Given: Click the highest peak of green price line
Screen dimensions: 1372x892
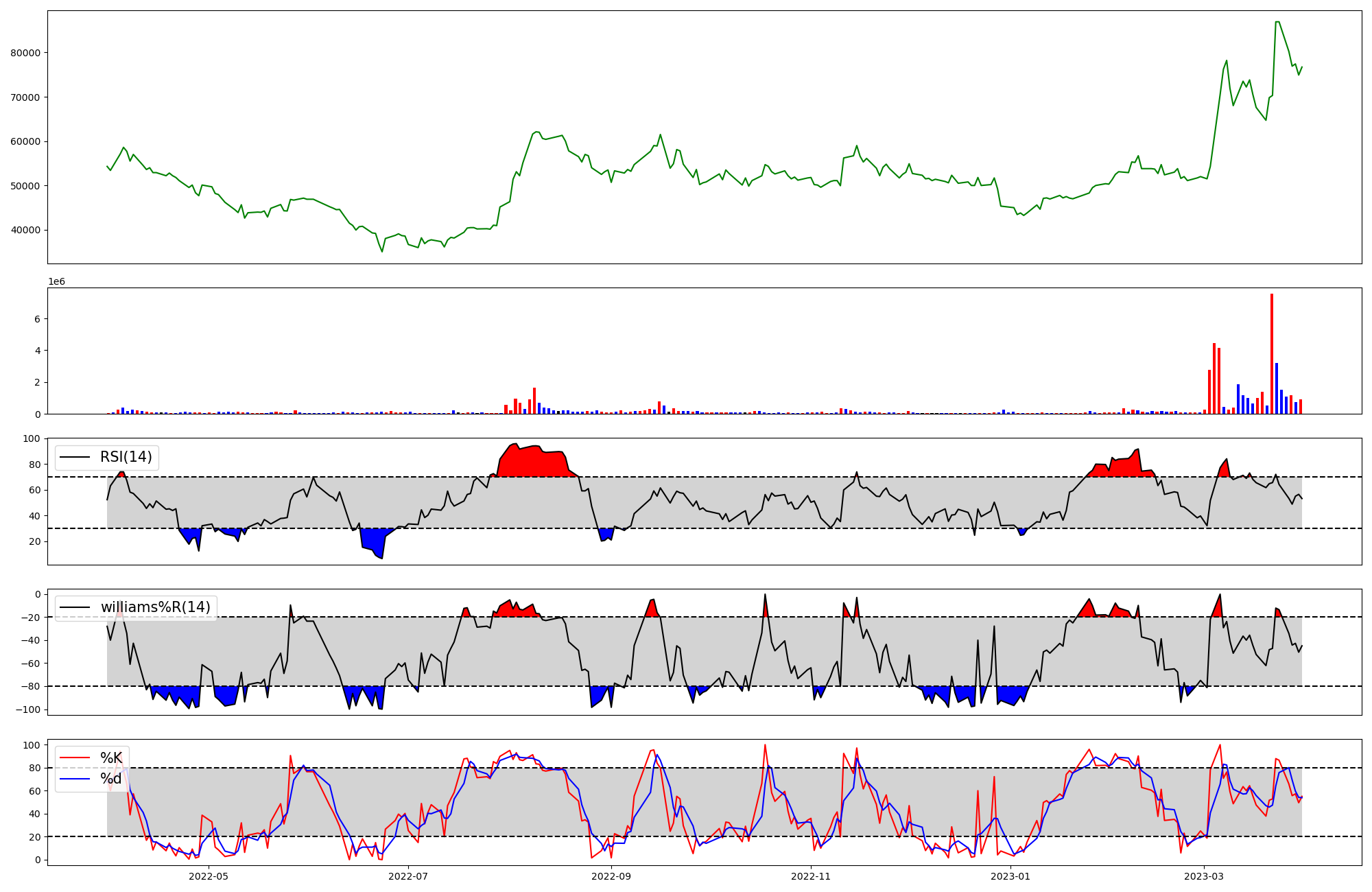Looking at the screenshot, I should (x=1277, y=23).
